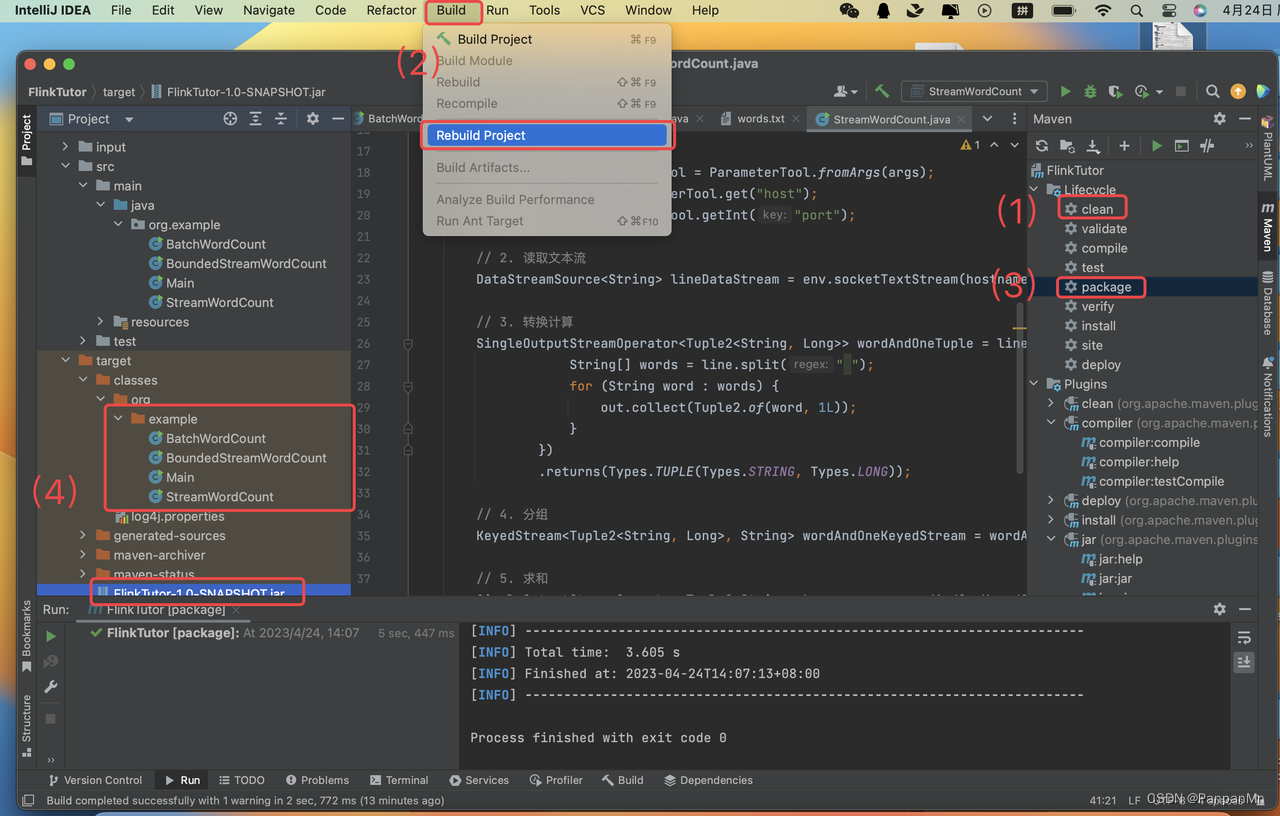Open the Profiler tool window
1280x816 pixels.
(x=556, y=780)
